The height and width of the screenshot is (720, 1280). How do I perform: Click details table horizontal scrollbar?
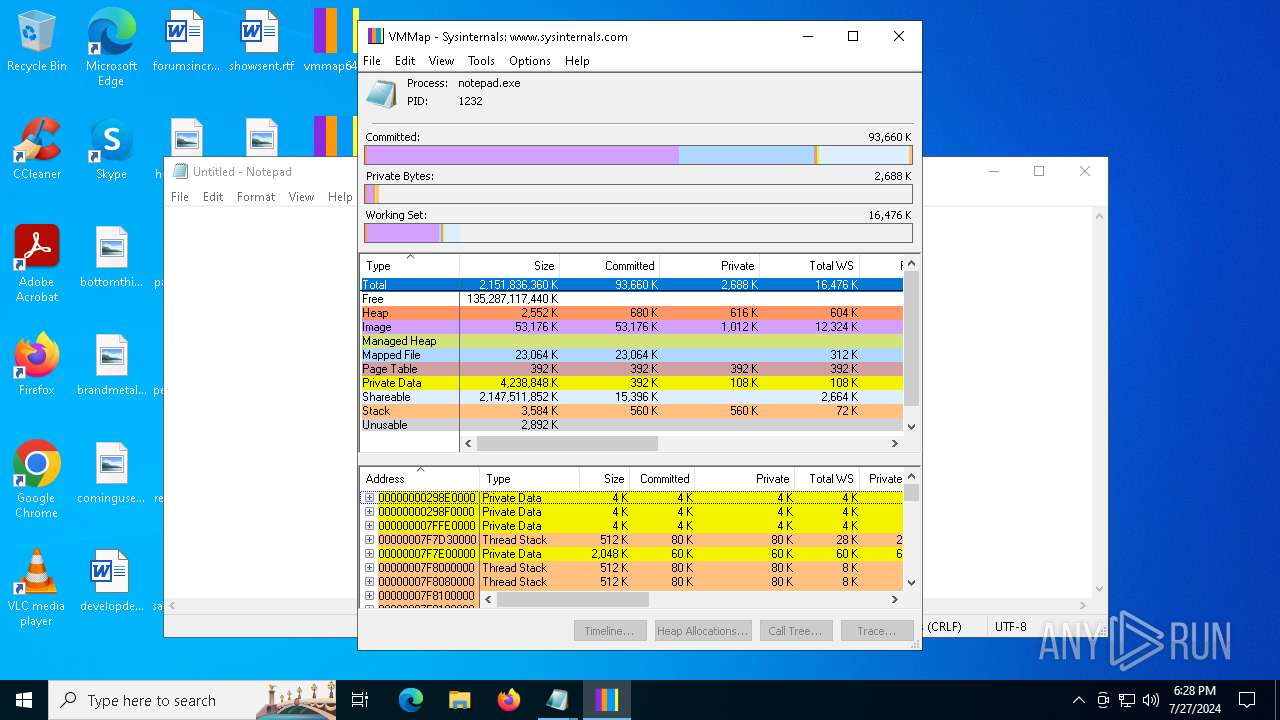pyautogui.click(x=573, y=600)
